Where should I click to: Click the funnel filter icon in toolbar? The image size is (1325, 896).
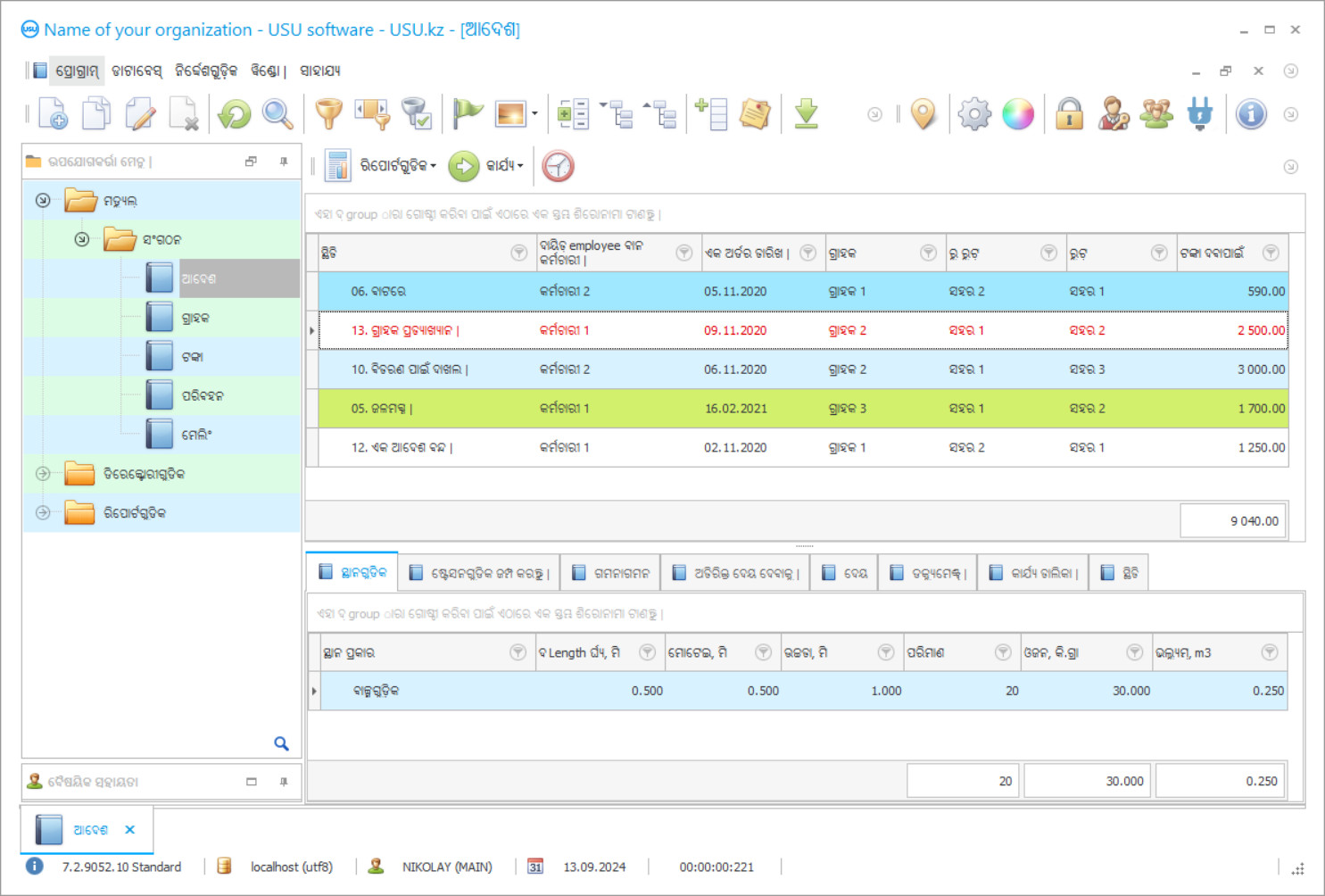tap(328, 114)
